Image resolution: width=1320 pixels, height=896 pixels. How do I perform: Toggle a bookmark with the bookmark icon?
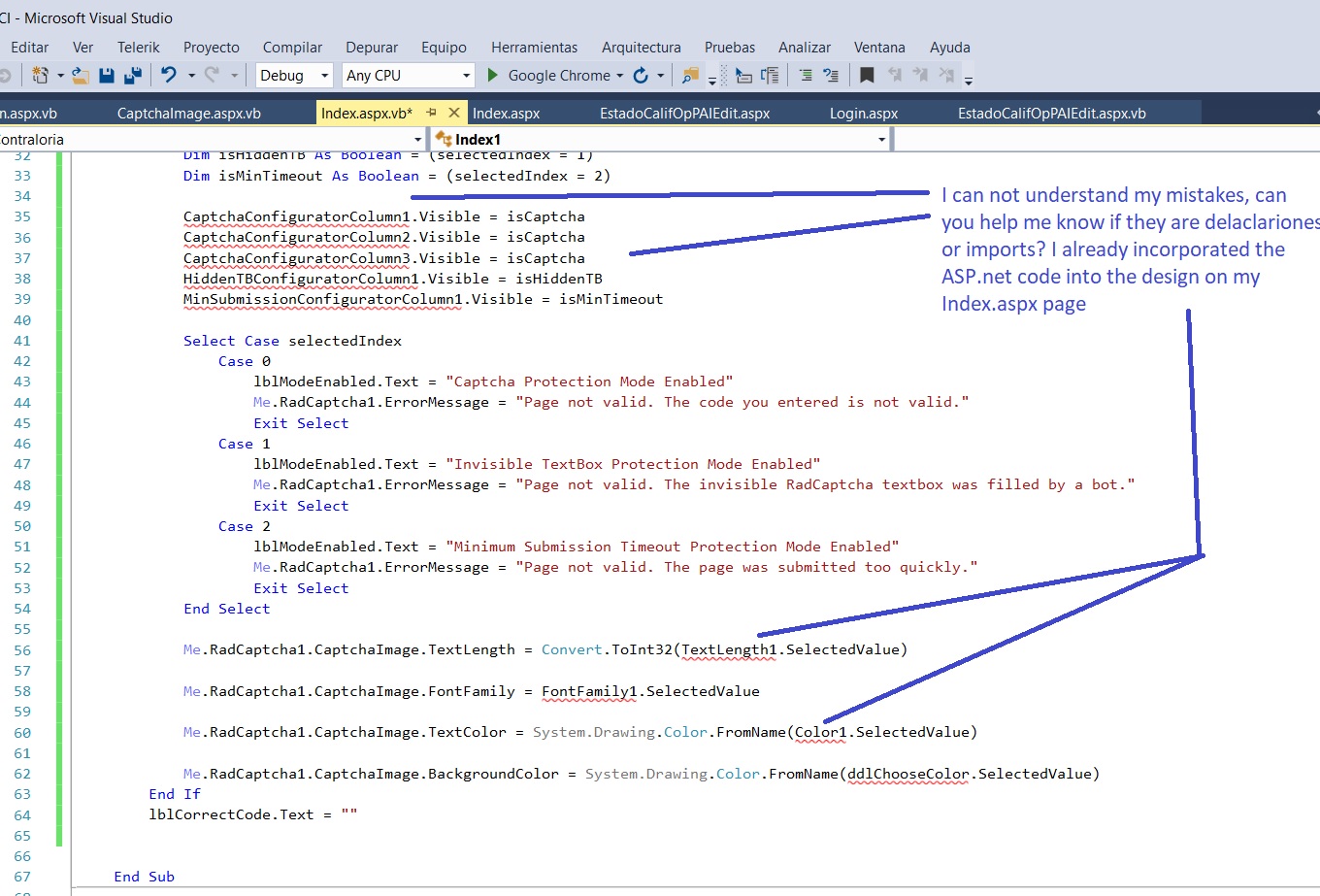[x=867, y=75]
